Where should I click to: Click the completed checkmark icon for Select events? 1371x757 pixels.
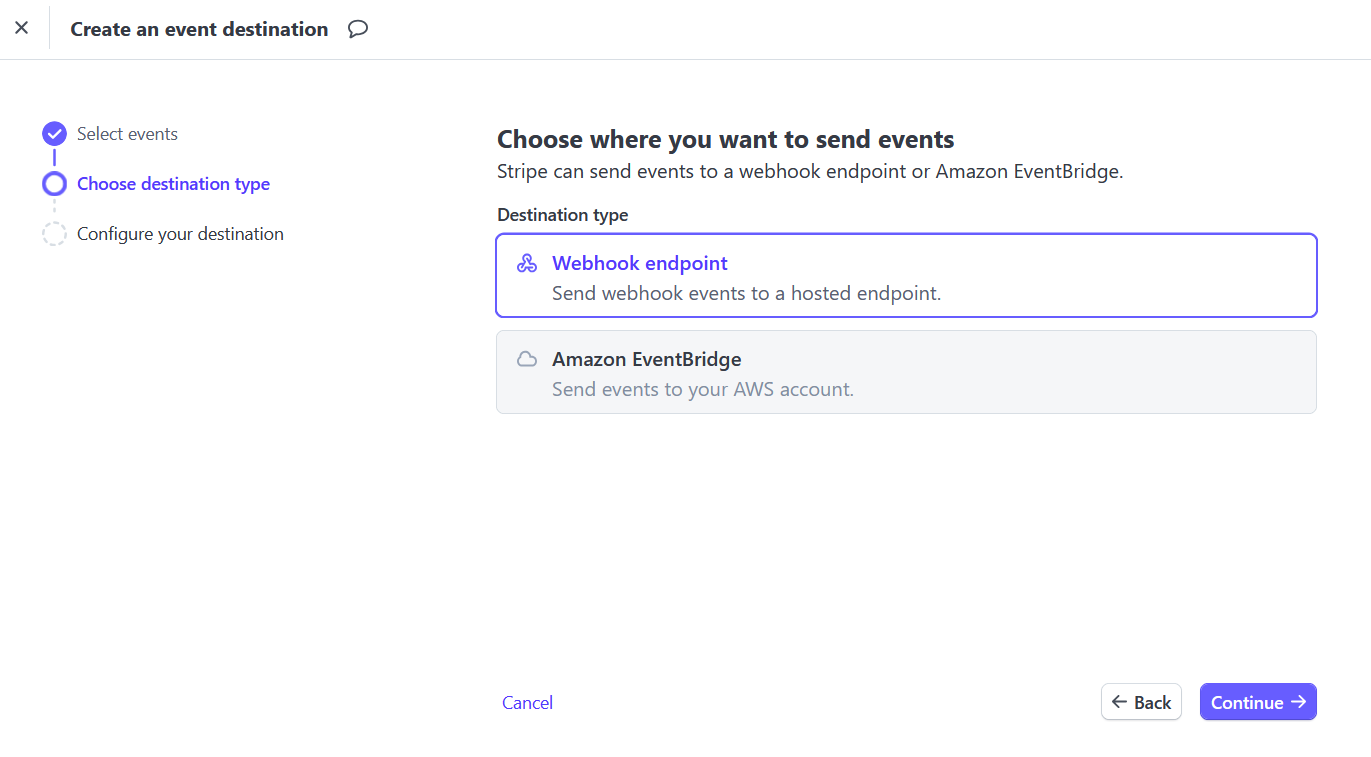[x=54, y=134]
